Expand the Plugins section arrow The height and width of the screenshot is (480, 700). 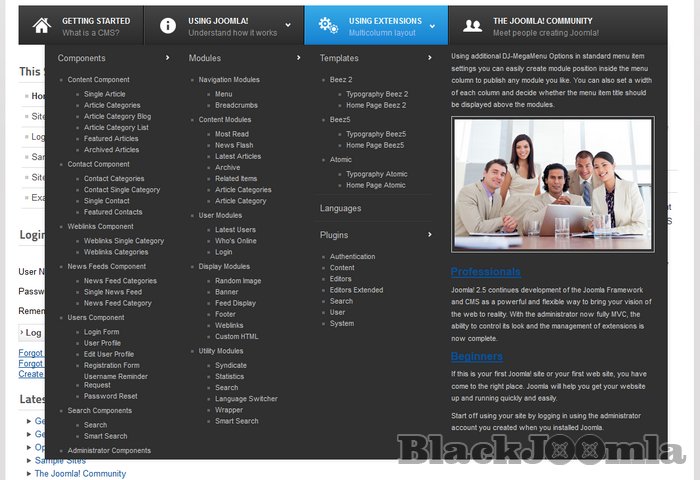pyautogui.click(x=429, y=235)
